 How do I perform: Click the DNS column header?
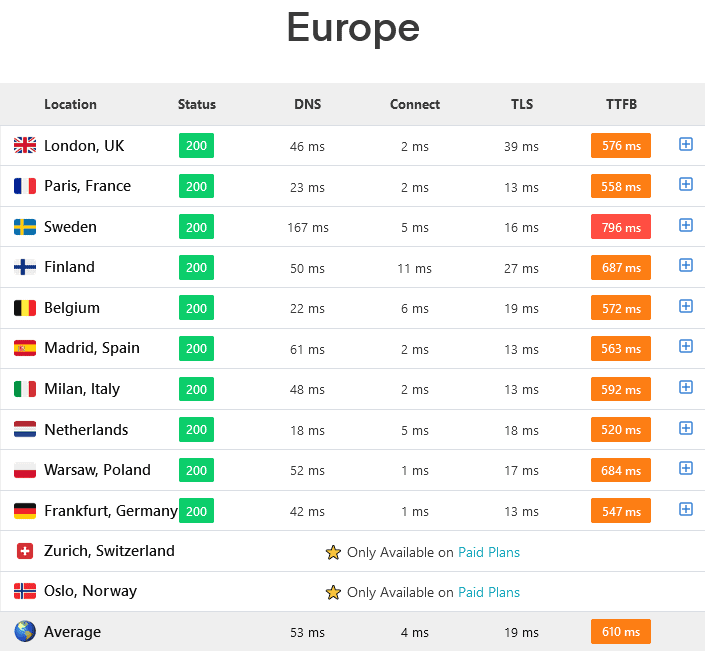coord(308,104)
